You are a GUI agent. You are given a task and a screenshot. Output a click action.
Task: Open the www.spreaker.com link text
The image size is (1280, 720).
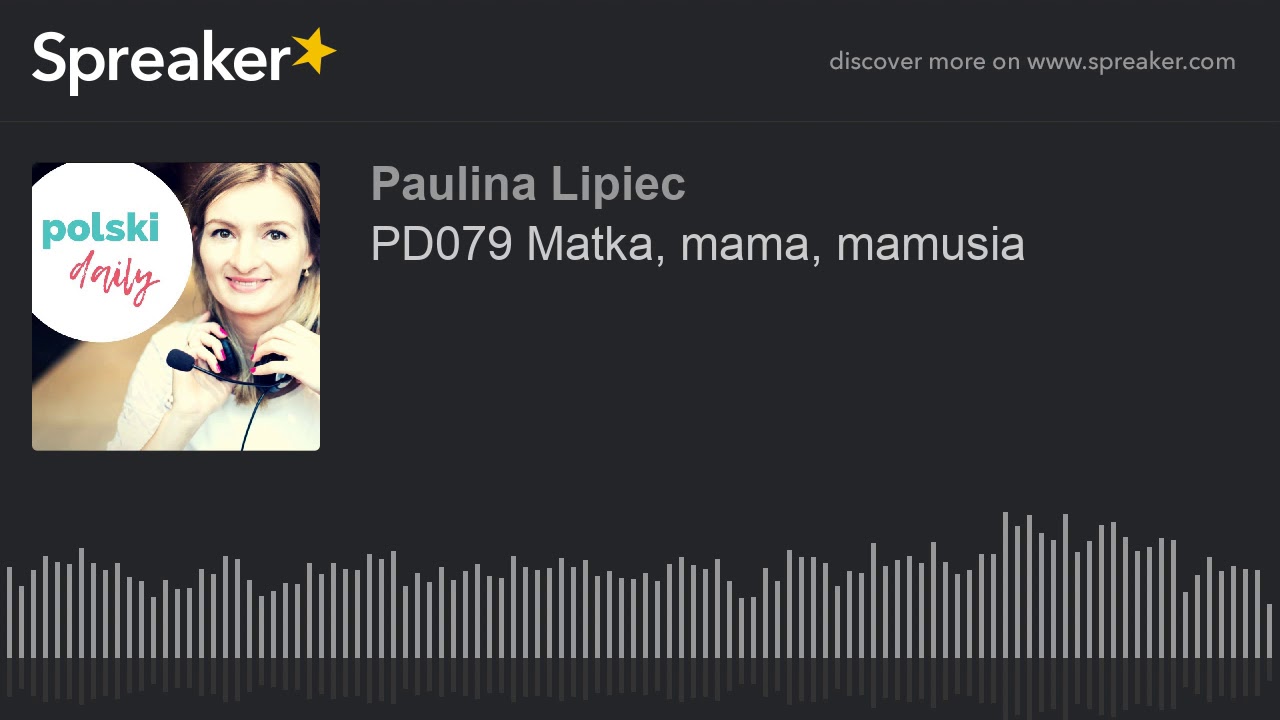(x=1131, y=62)
